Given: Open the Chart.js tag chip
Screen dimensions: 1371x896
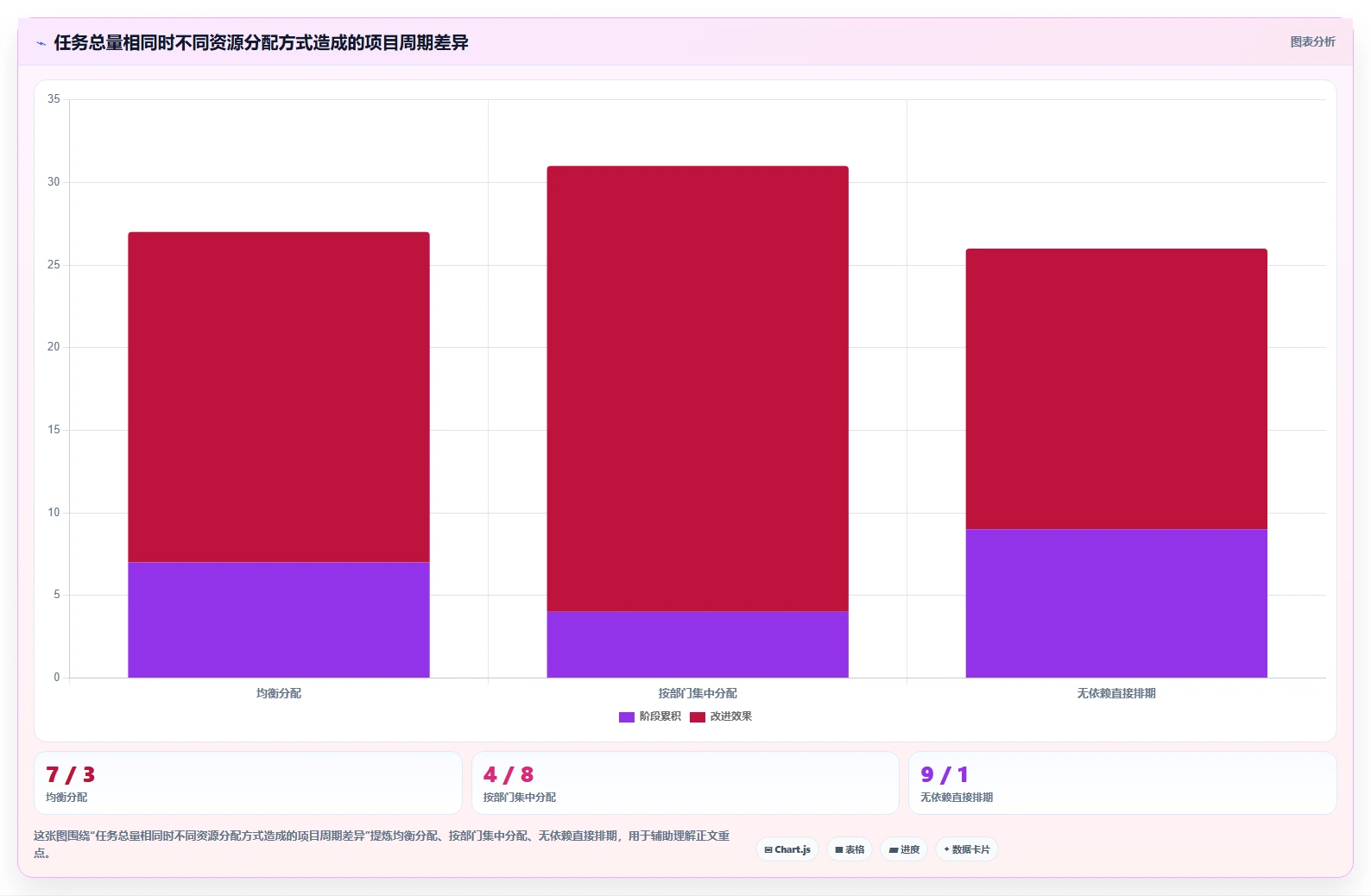Looking at the screenshot, I should point(787,849).
